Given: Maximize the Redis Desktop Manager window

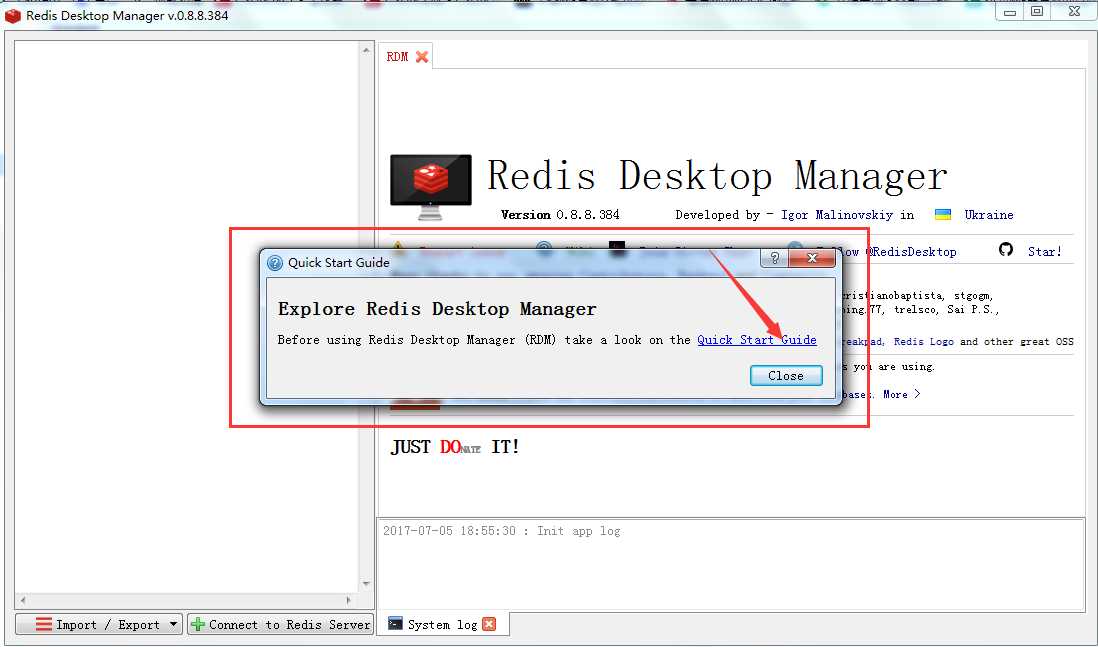Looking at the screenshot, I should (1037, 11).
